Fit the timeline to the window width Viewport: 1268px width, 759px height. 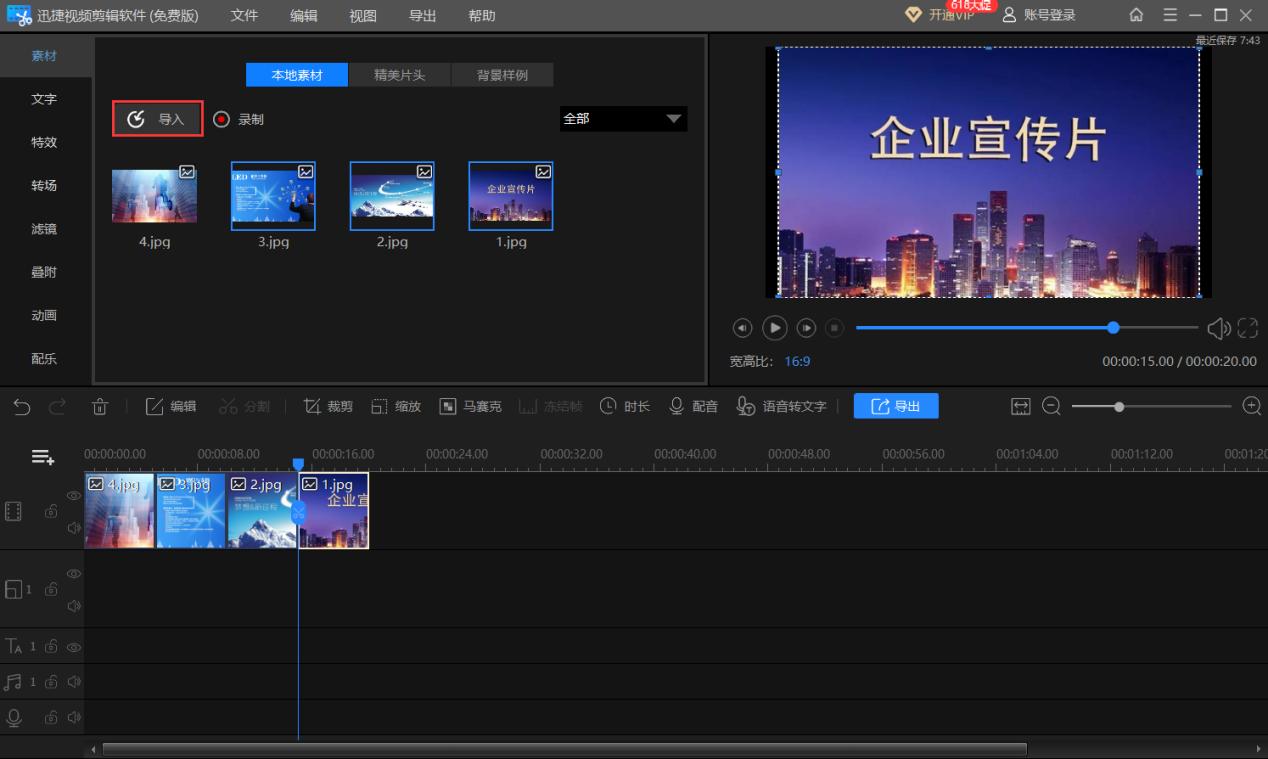point(1020,406)
